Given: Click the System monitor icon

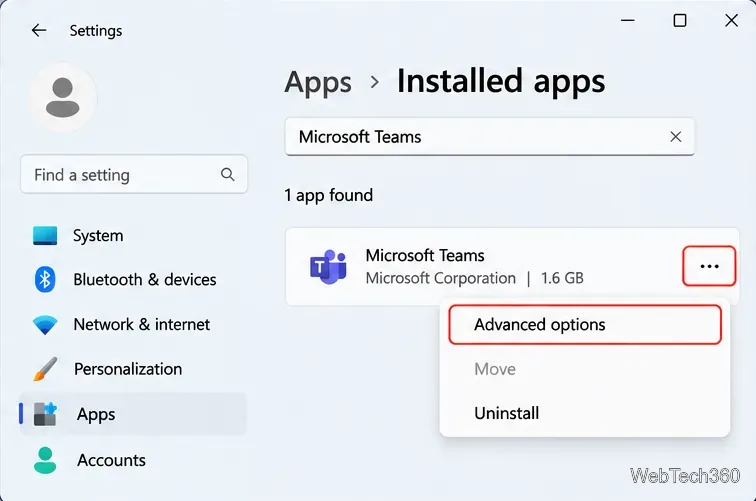Looking at the screenshot, I should [45, 236].
